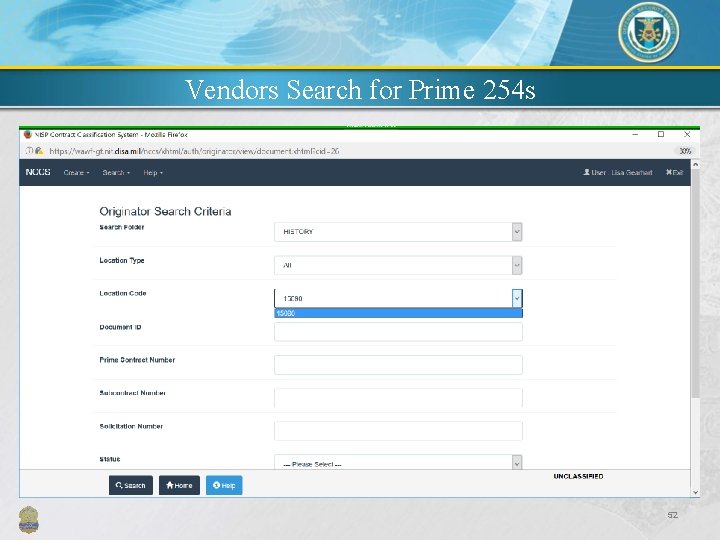The width and height of the screenshot is (720, 540).
Task: Click the Document ID input field
Action: (398, 332)
